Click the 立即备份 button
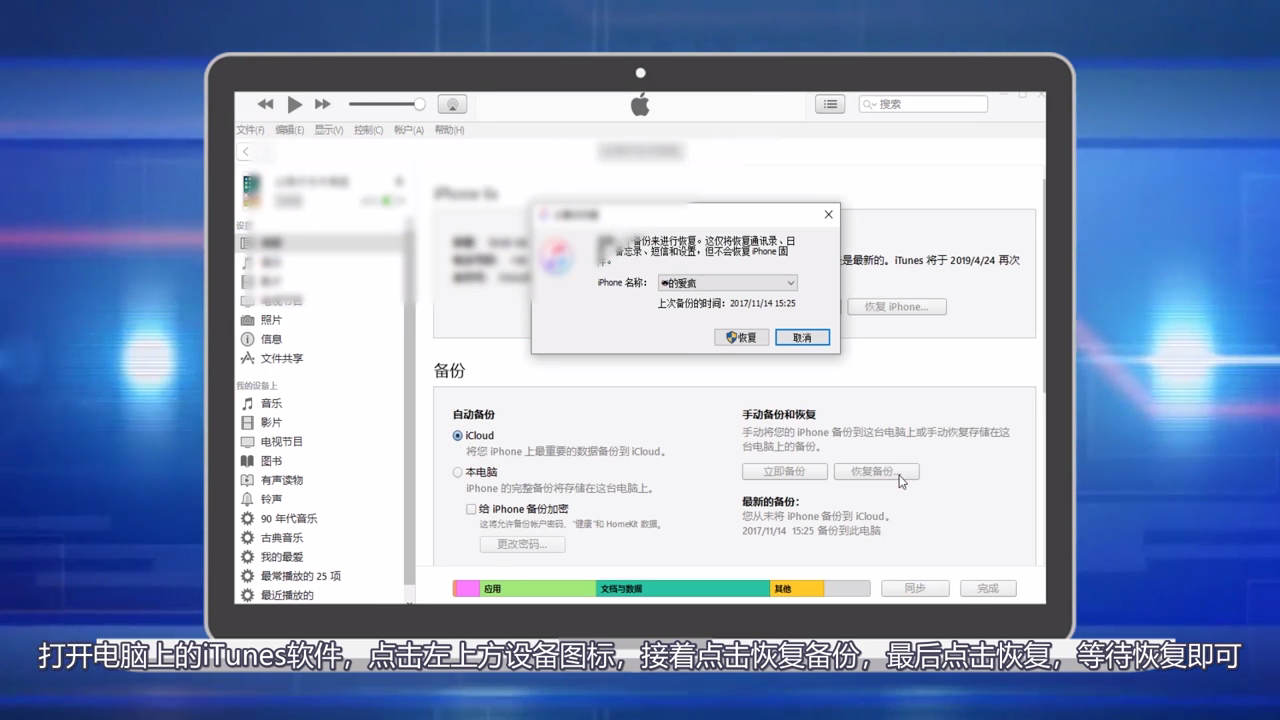The width and height of the screenshot is (1280, 720). click(x=784, y=471)
